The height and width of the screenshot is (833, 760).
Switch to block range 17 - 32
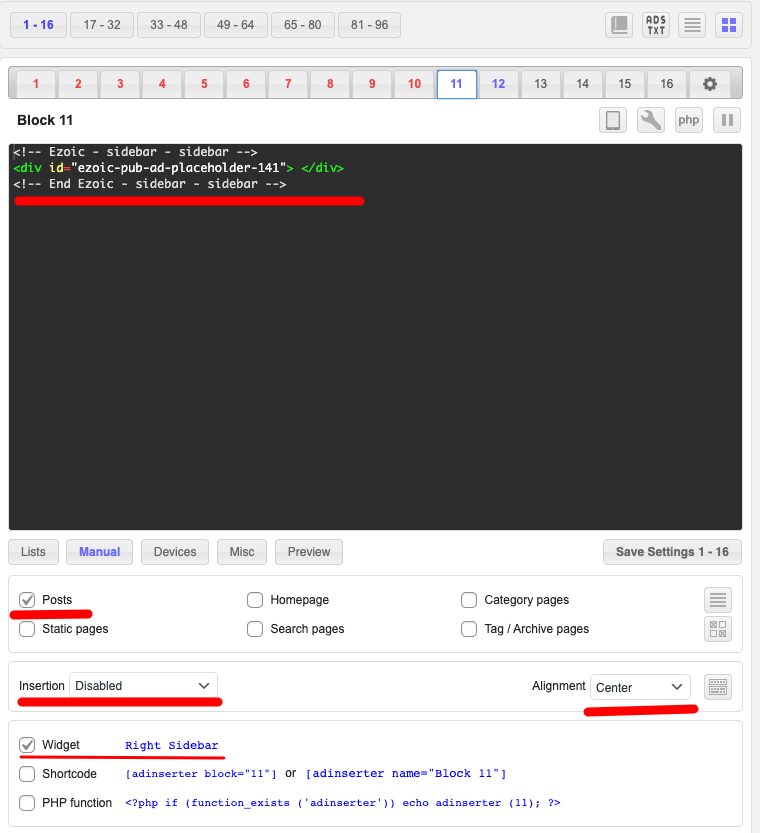point(103,25)
